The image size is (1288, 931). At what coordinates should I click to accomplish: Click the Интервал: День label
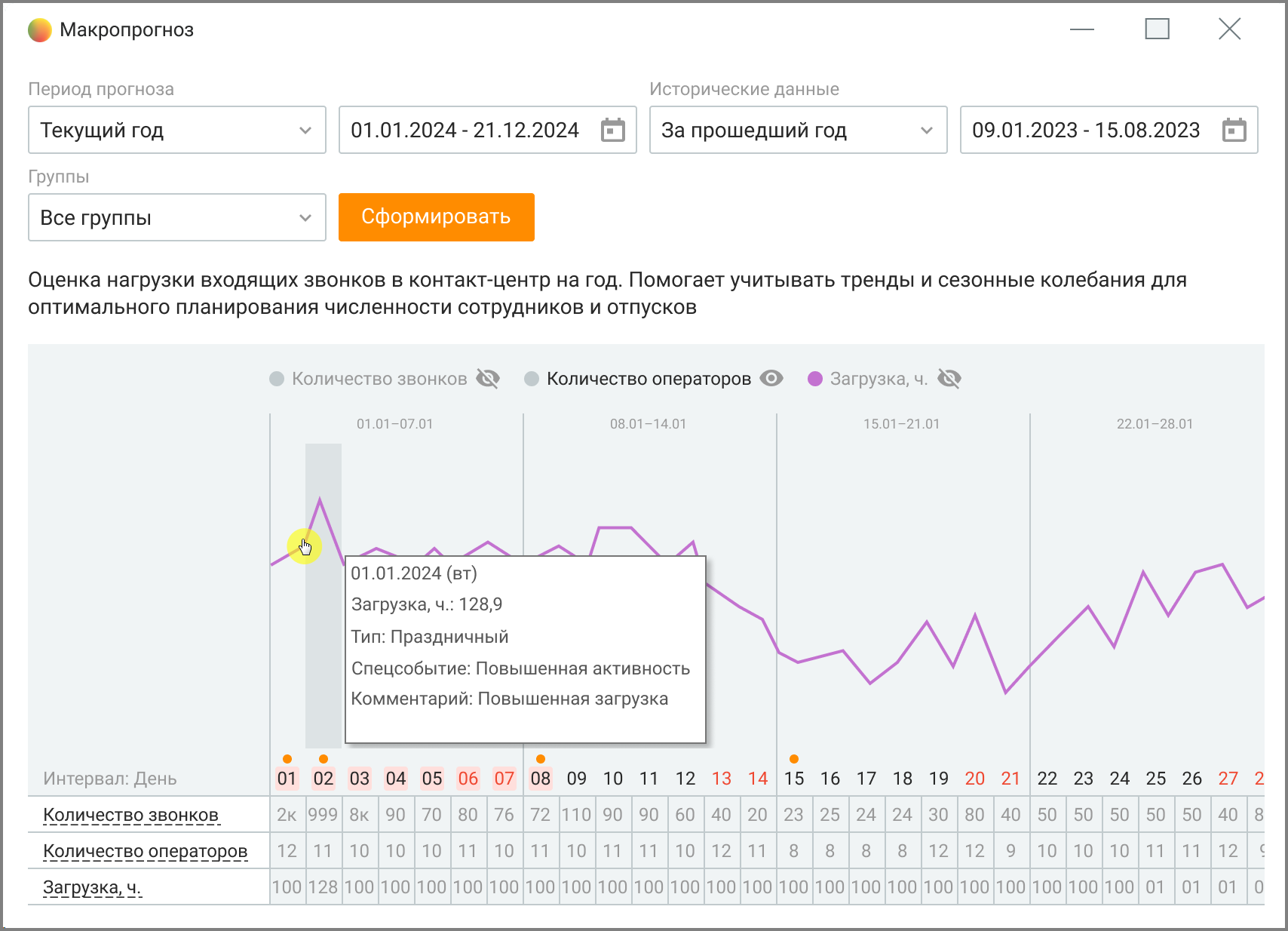pos(110,779)
